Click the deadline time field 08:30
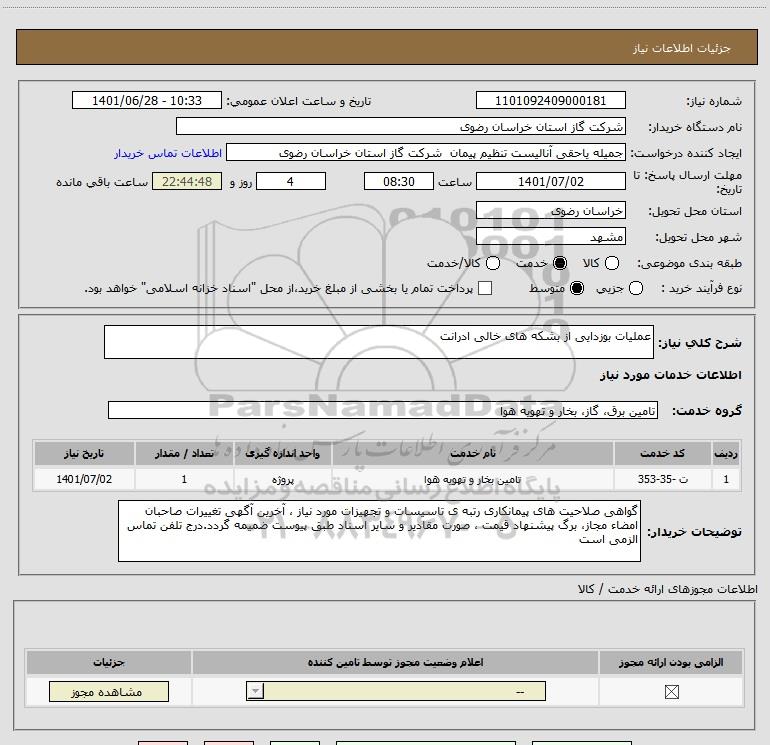The image size is (770, 745). (x=399, y=181)
